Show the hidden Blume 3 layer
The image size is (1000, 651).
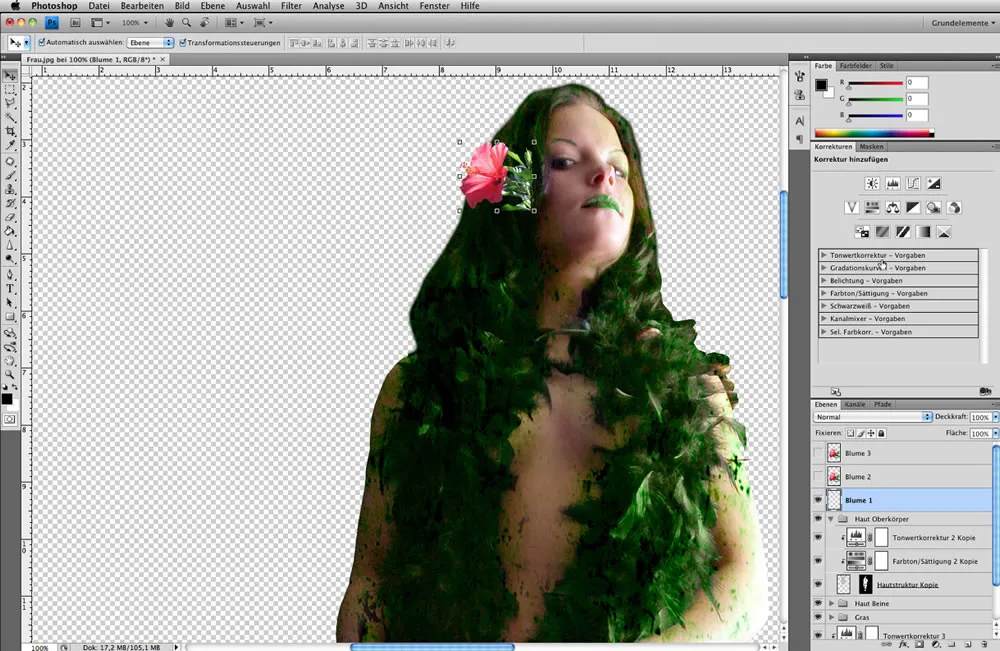tap(818, 452)
